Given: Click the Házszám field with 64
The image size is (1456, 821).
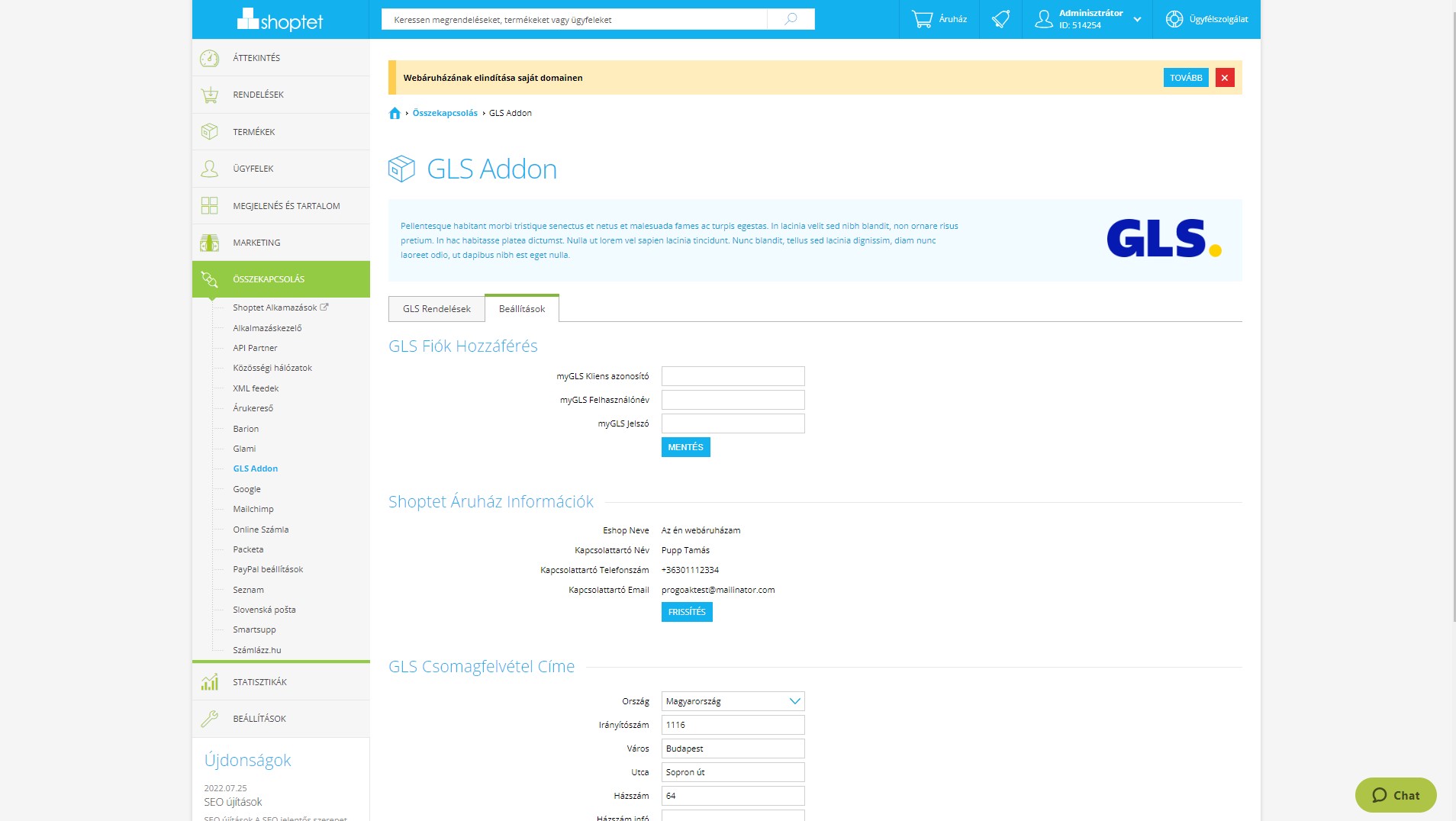Looking at the screenshot, I should click(733, 796).
